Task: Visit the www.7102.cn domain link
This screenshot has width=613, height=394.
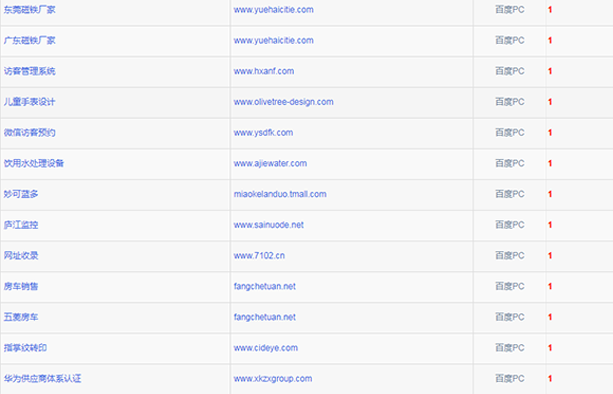Action: (x=259, y=256)
